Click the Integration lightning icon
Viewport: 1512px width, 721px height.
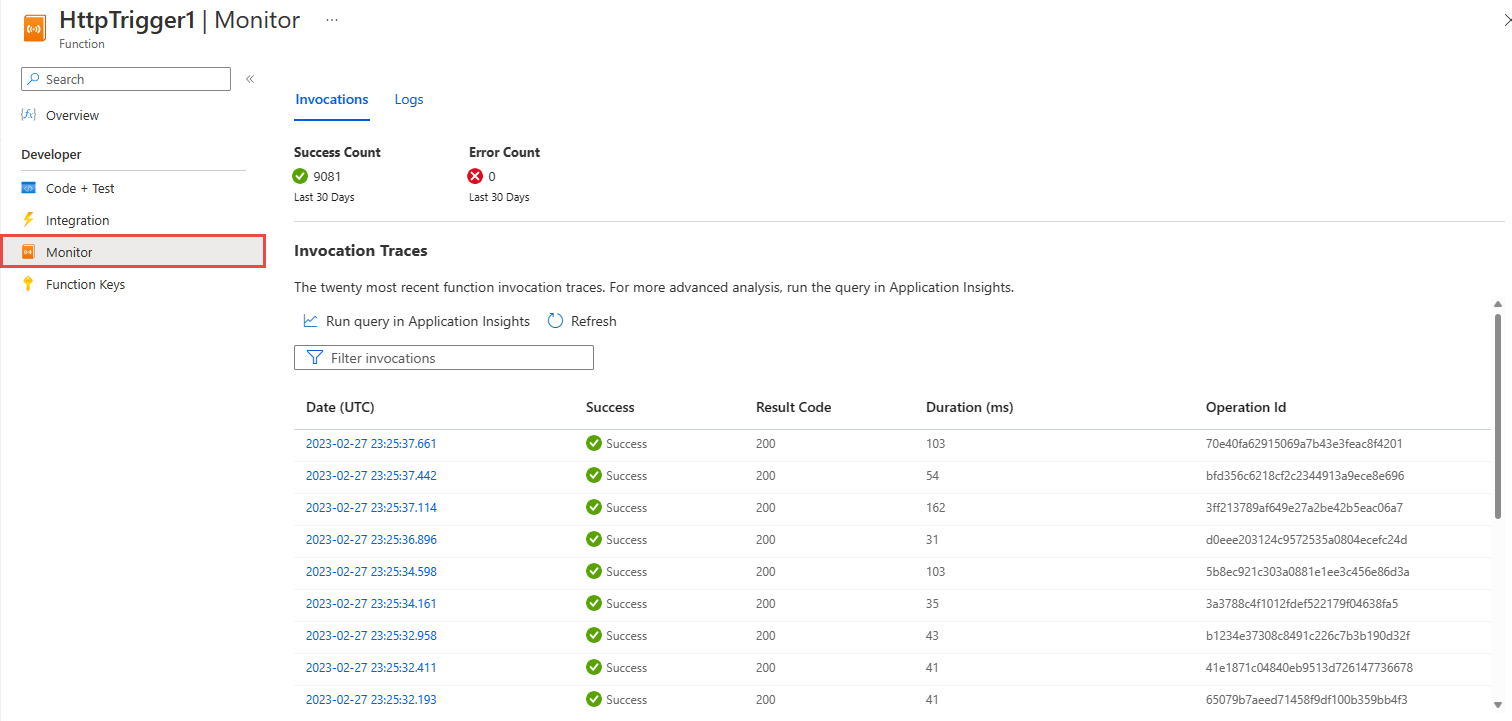(x=28, y=220)
